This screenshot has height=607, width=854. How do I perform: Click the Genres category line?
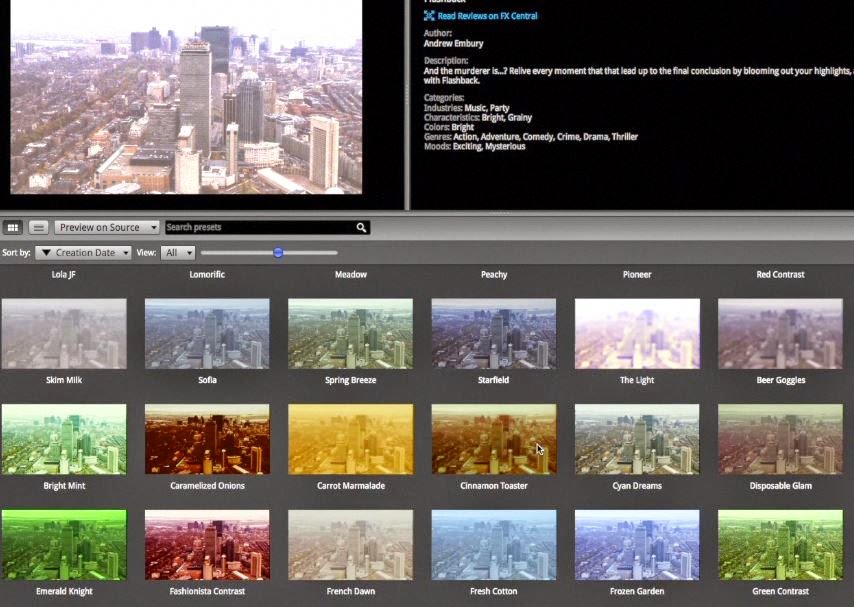click(531, 137)
